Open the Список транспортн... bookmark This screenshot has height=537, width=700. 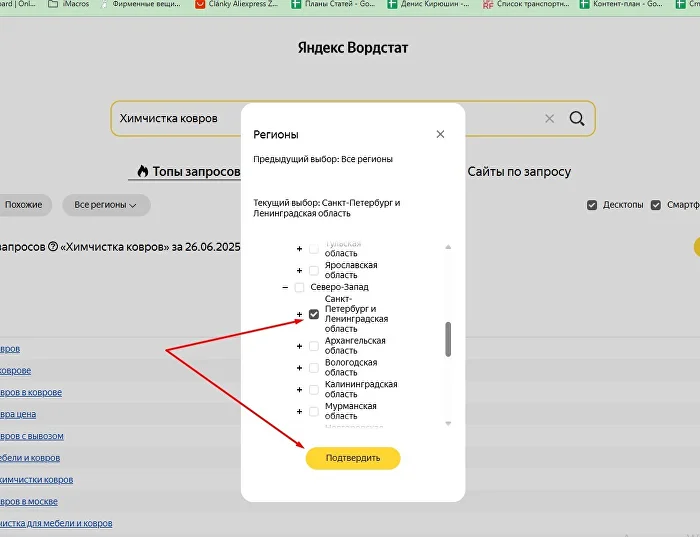526,4
